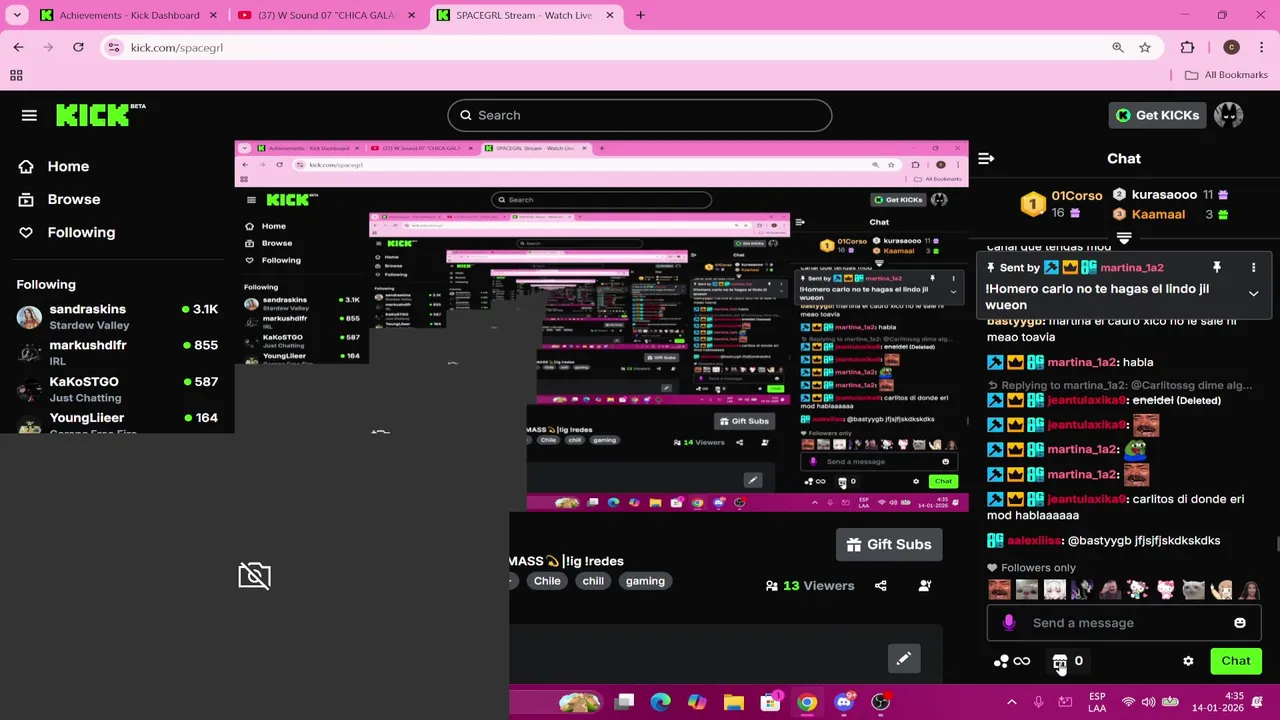Collapse the chat panel with arrow icon
This screenshot has height=720, width=1280.
(986, 159)
